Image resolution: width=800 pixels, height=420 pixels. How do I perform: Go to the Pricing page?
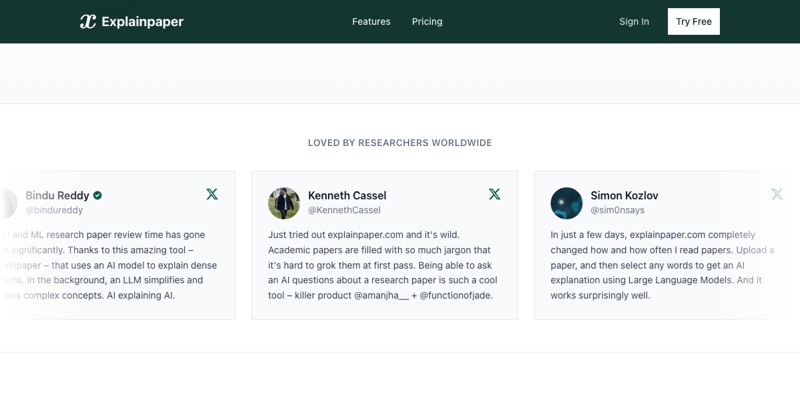point(427,21)
